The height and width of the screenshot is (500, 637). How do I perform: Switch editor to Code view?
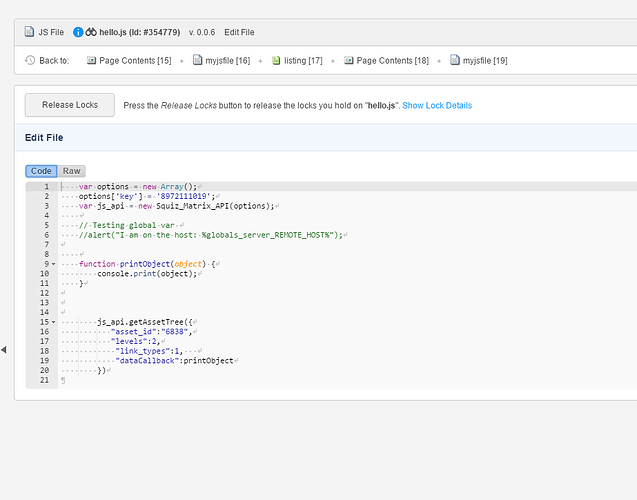[x=41, y=171]
